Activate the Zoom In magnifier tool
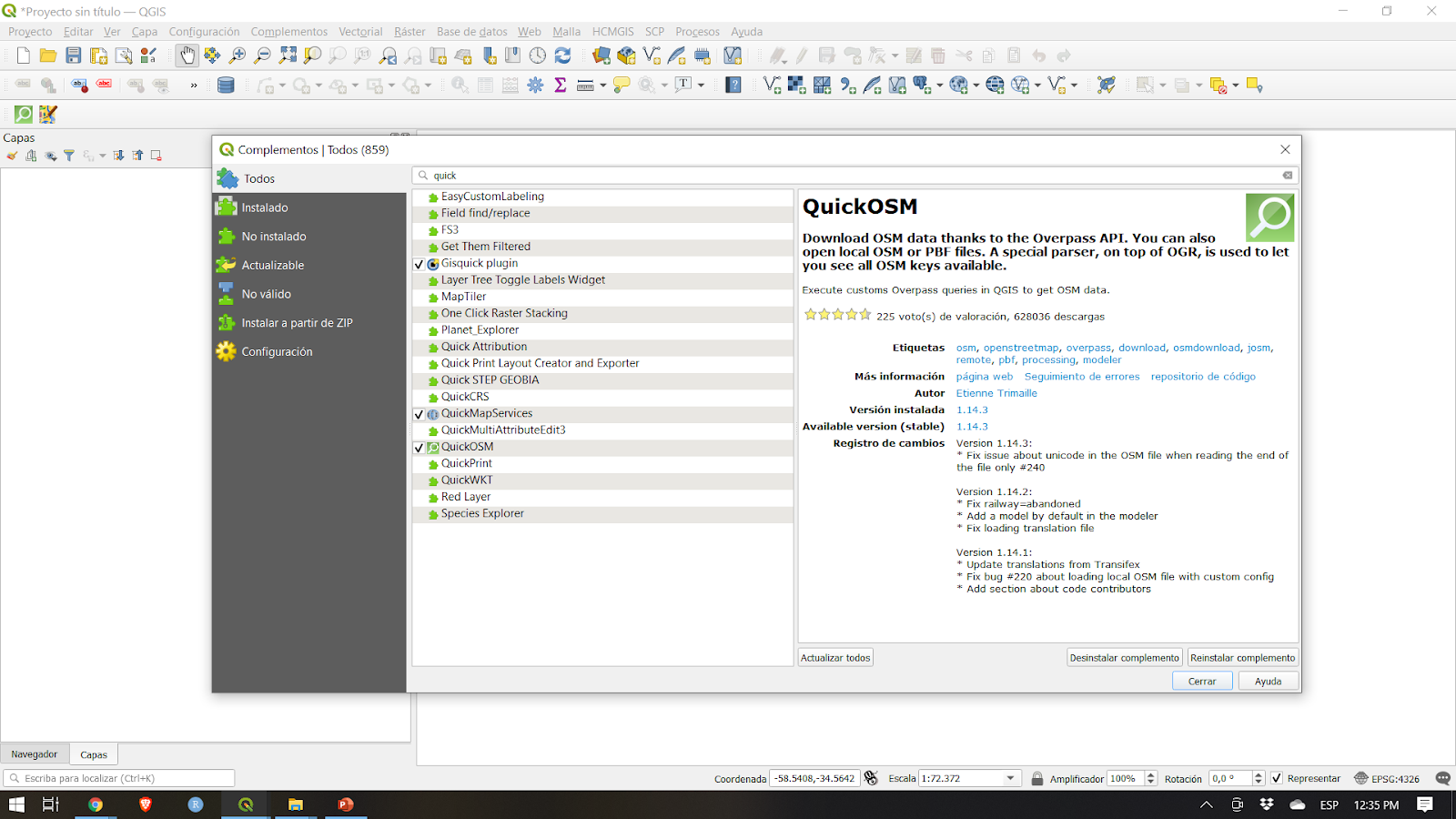1456x819 pixels. (x=238, y=56)
